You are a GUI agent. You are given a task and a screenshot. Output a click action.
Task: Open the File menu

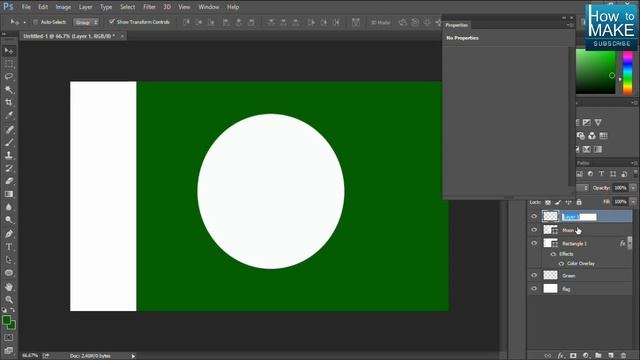26,7
